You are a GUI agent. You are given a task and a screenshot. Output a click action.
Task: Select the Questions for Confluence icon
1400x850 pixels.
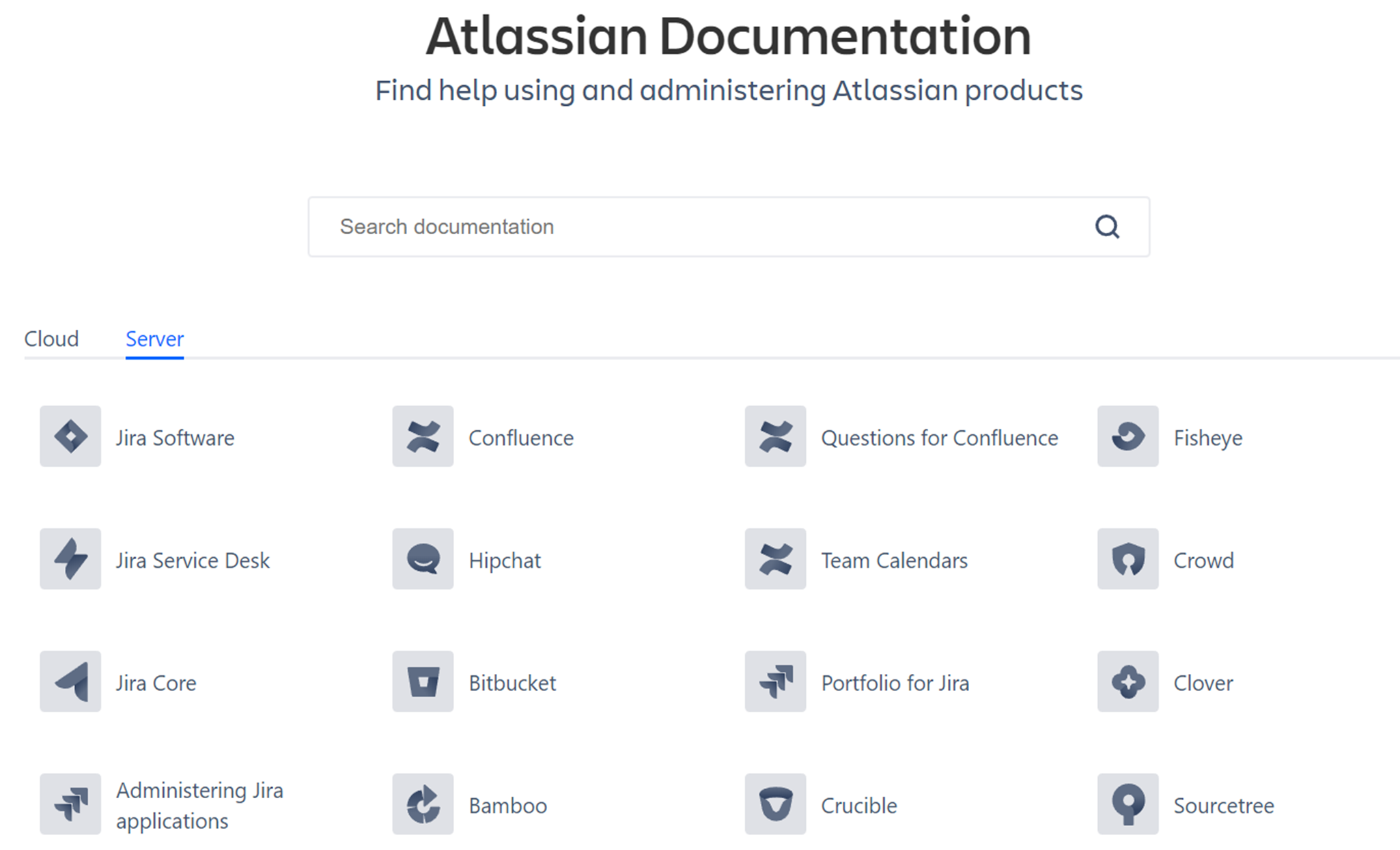click(x=775, y=436)
